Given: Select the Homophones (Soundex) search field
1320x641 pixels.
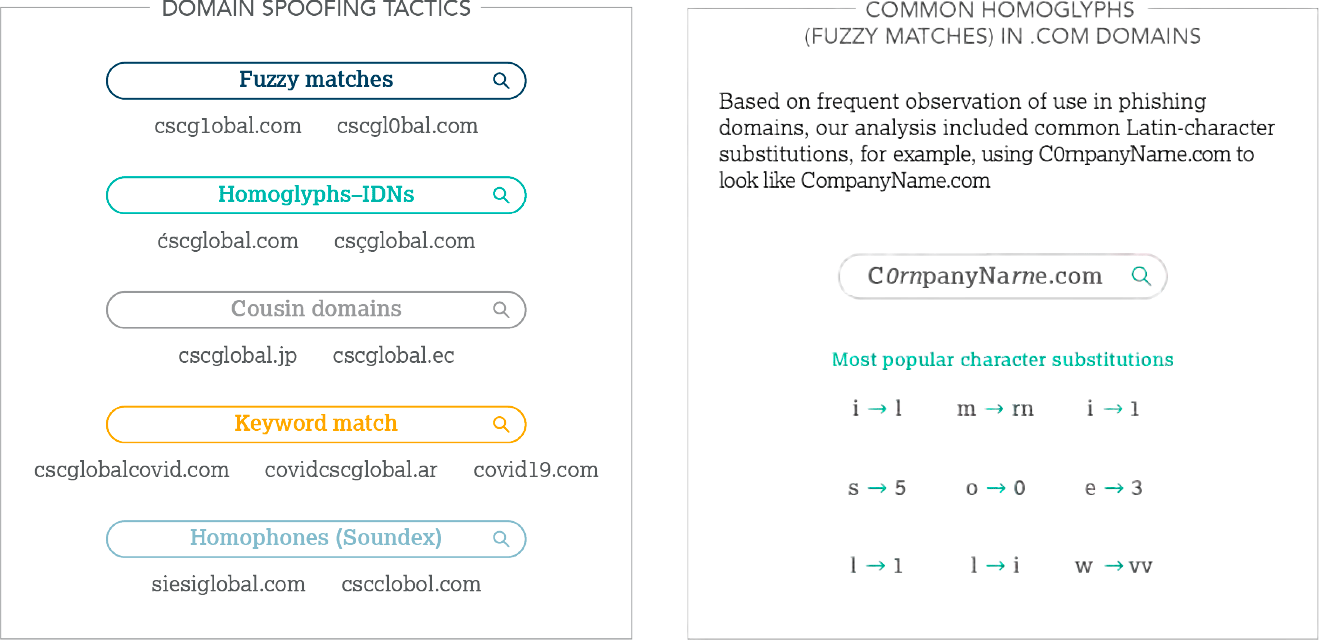Looking at the screenshot, I should click(316, 539).
